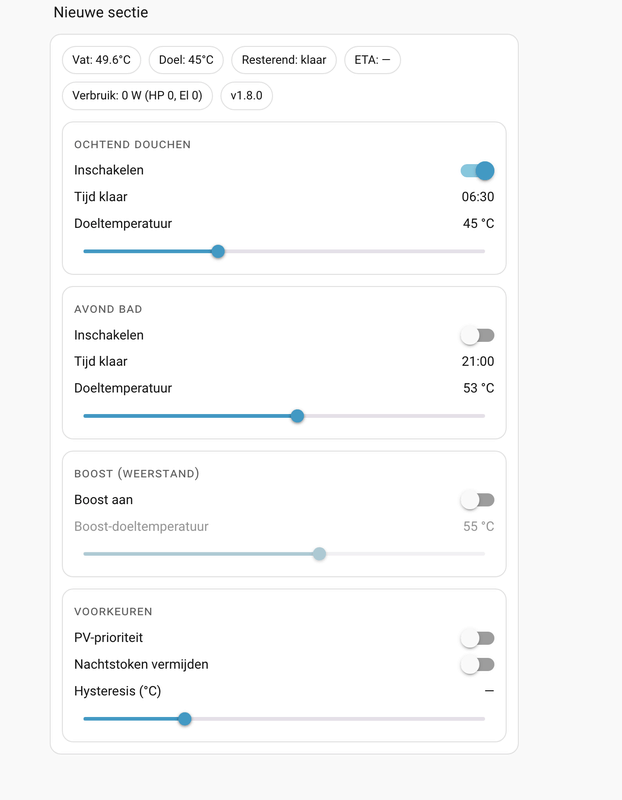Viewport: 622px width, 800px height.
Task: Click the 53 °C Doeltemperatuur value
Action: (478, 388)
